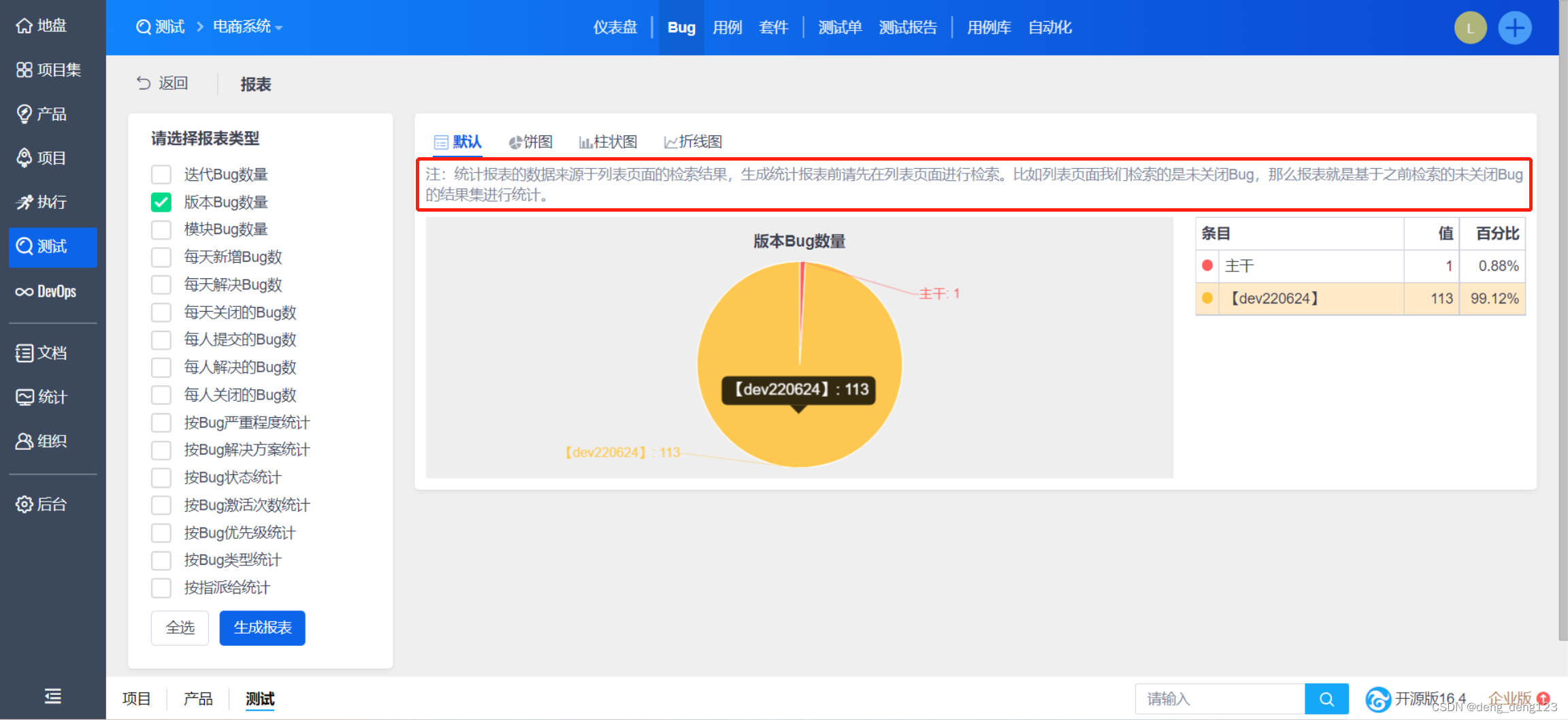Select 产品 in the bottom bar

198,699
